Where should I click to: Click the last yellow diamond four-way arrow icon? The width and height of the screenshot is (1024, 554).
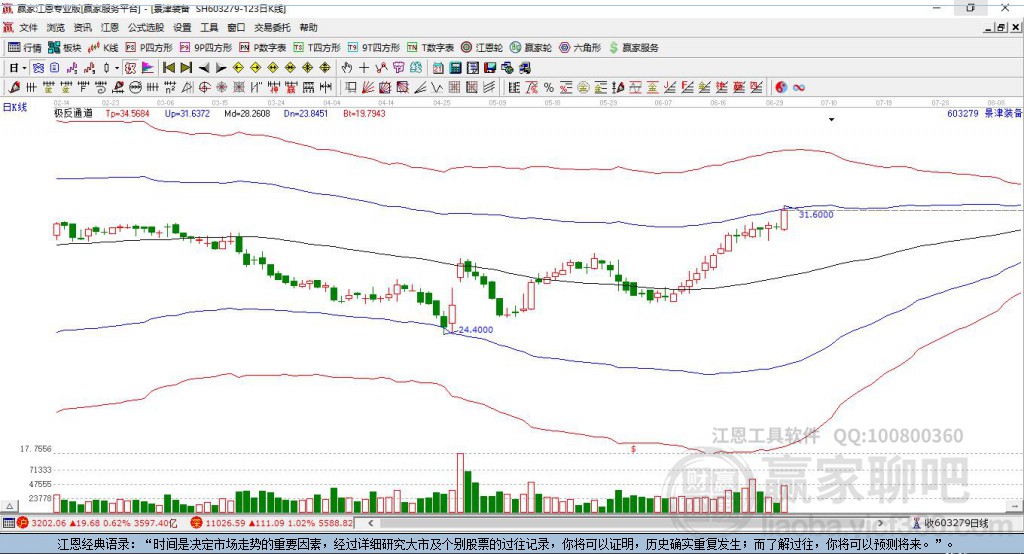click(325, 68)
